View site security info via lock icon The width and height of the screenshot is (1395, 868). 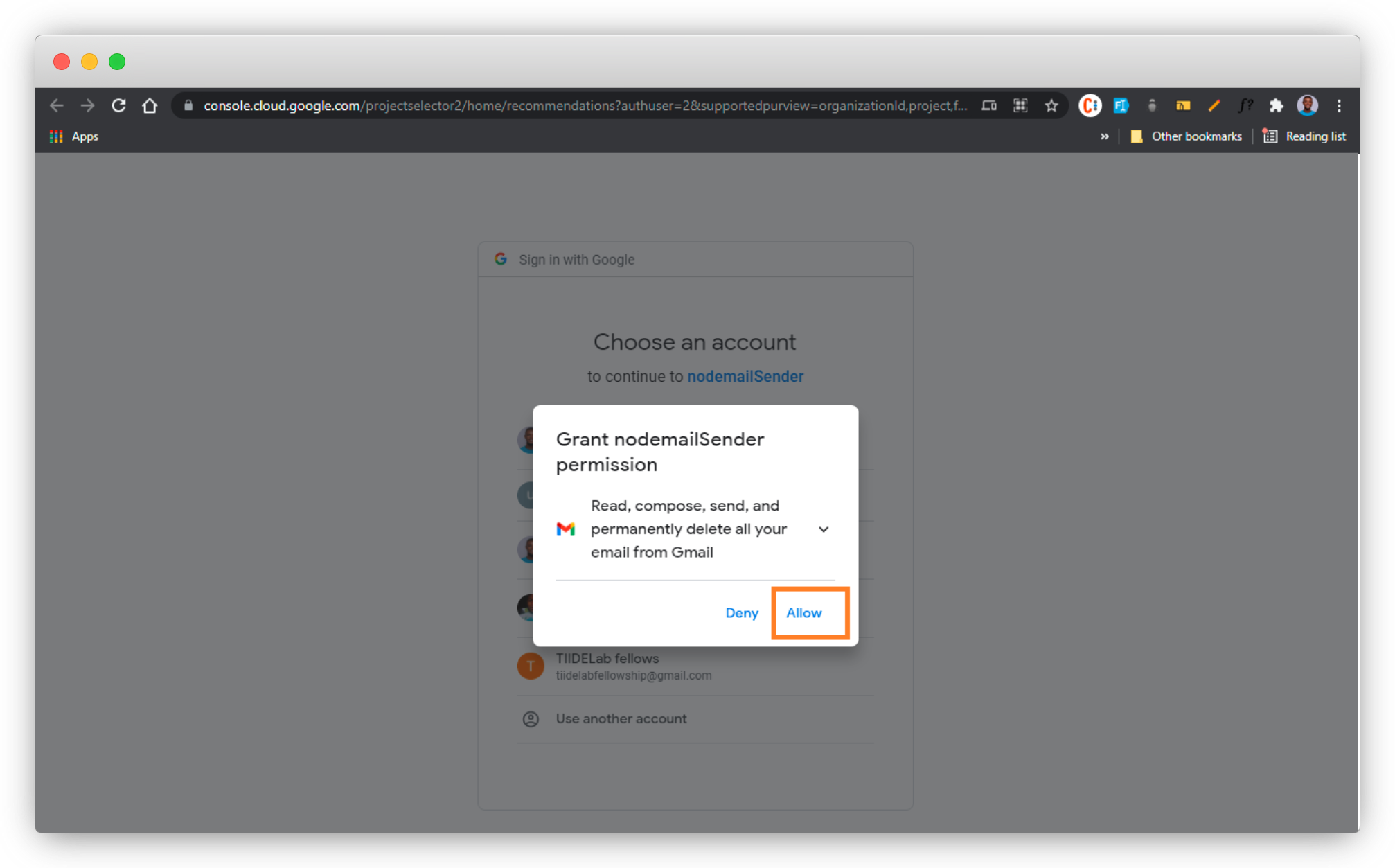click(x=188, y=105)
